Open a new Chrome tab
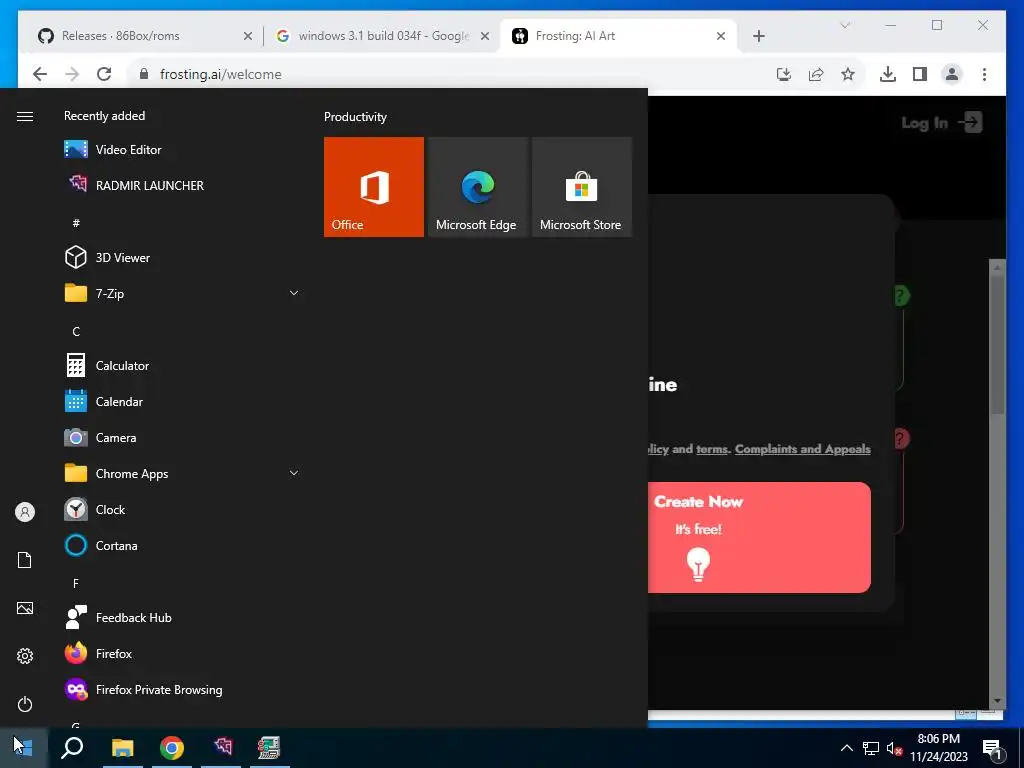The height and width of the screenshot is (768, 1024). [758, 37]
